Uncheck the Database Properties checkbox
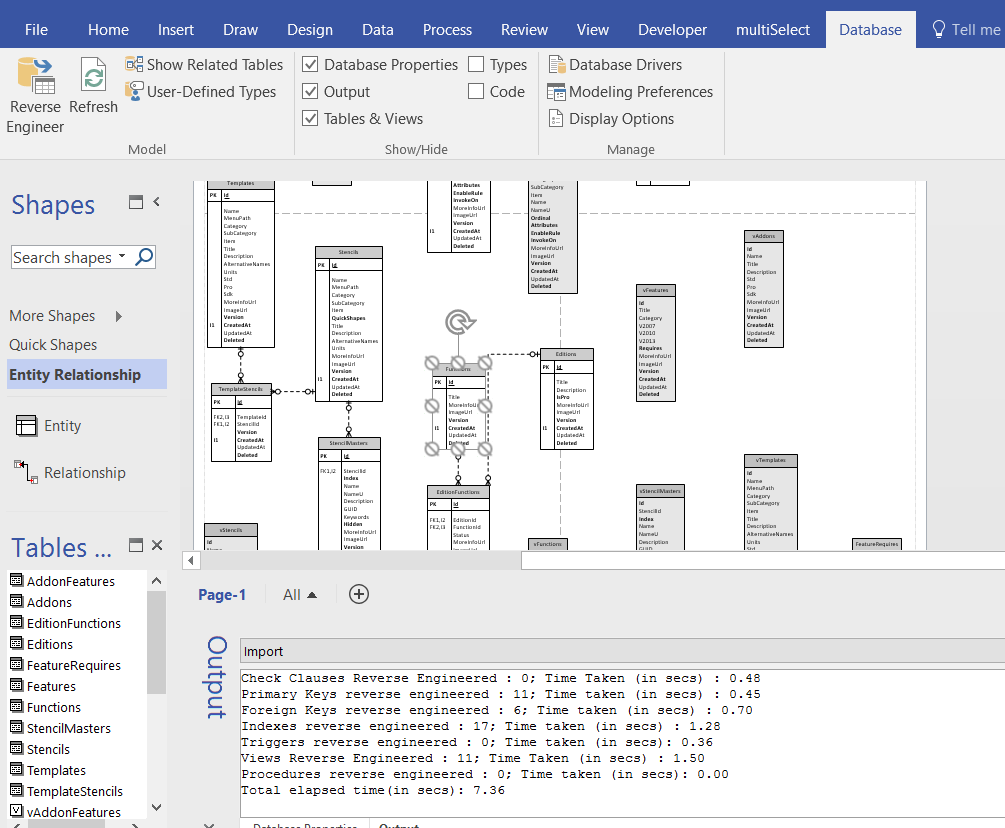Screen dimensions: 1005x828 (x=311, y=65)
